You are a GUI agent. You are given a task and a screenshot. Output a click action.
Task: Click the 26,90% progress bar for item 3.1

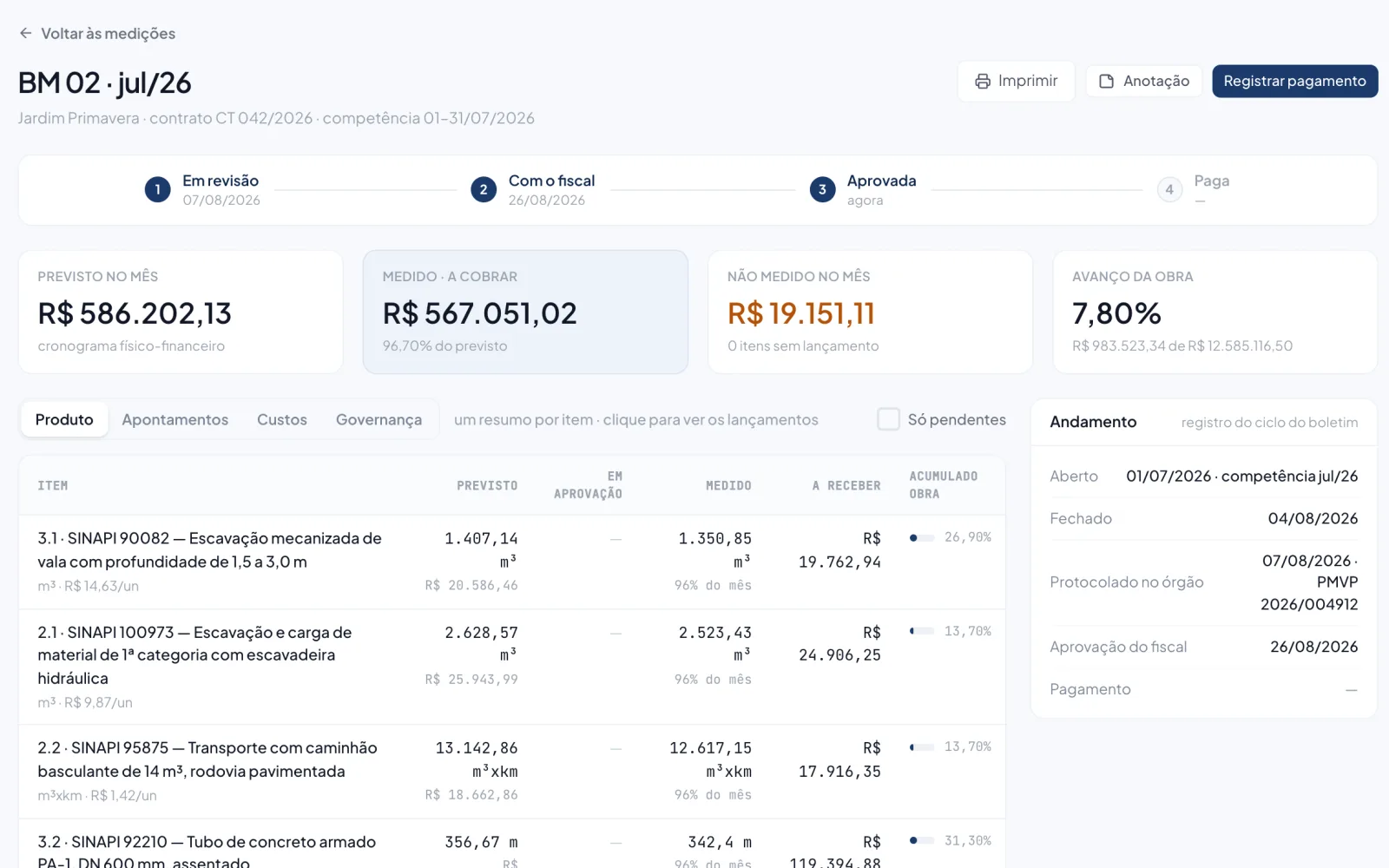922,537
